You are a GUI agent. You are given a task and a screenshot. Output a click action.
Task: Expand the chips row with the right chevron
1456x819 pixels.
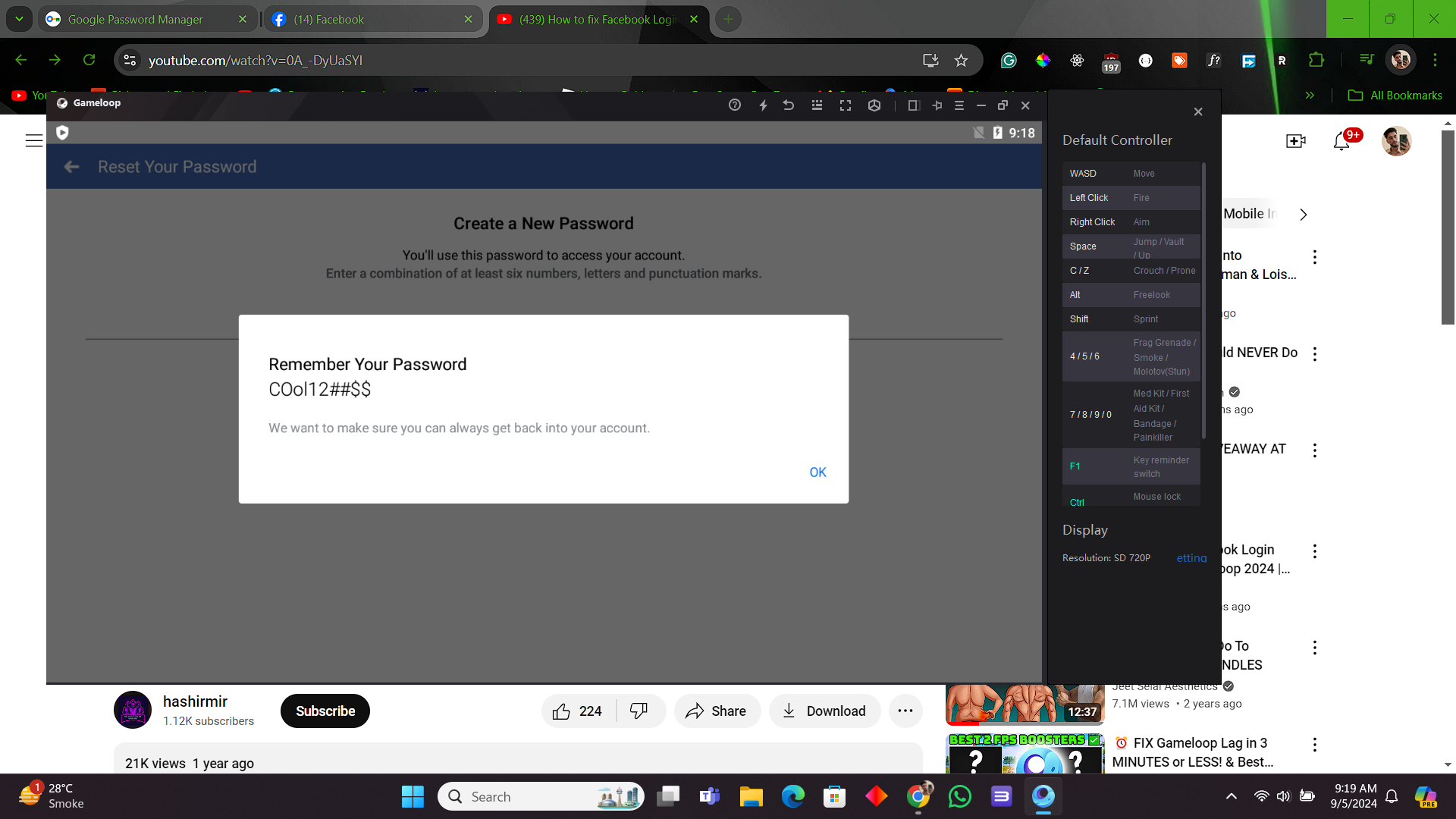[x=1303, y=215]
